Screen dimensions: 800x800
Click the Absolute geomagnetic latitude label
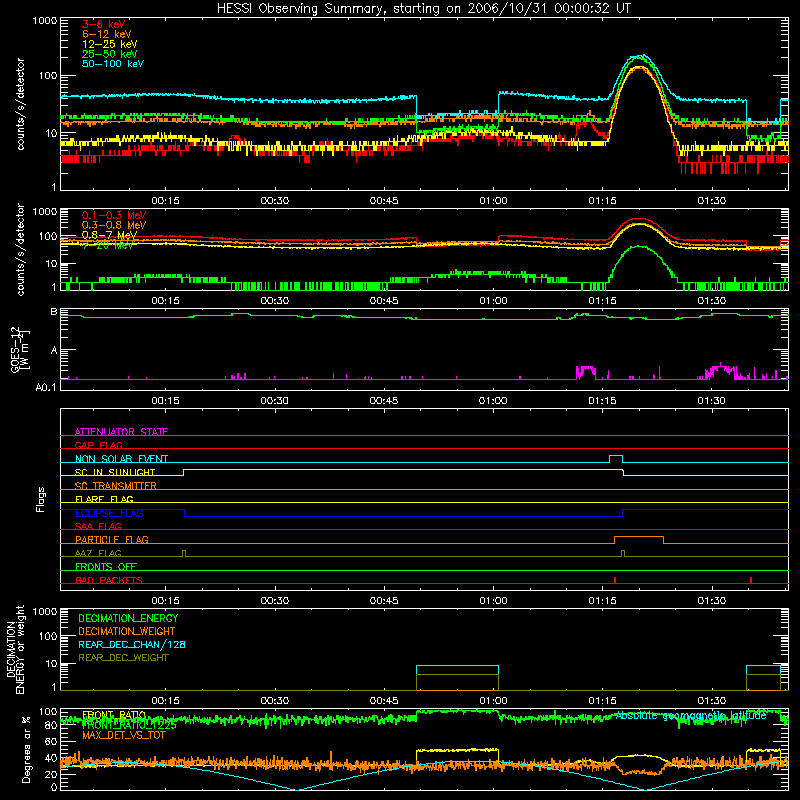tap(691, 715)
